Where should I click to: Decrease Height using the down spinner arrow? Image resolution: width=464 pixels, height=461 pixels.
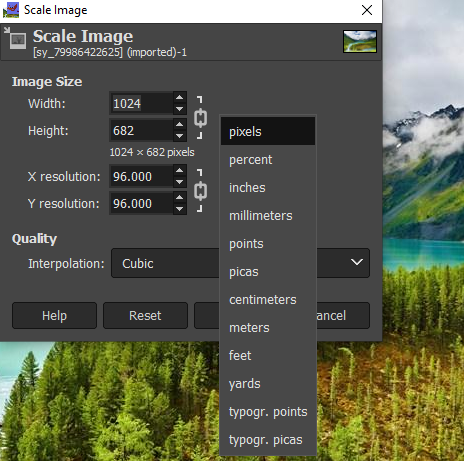(x=180, y=136)
